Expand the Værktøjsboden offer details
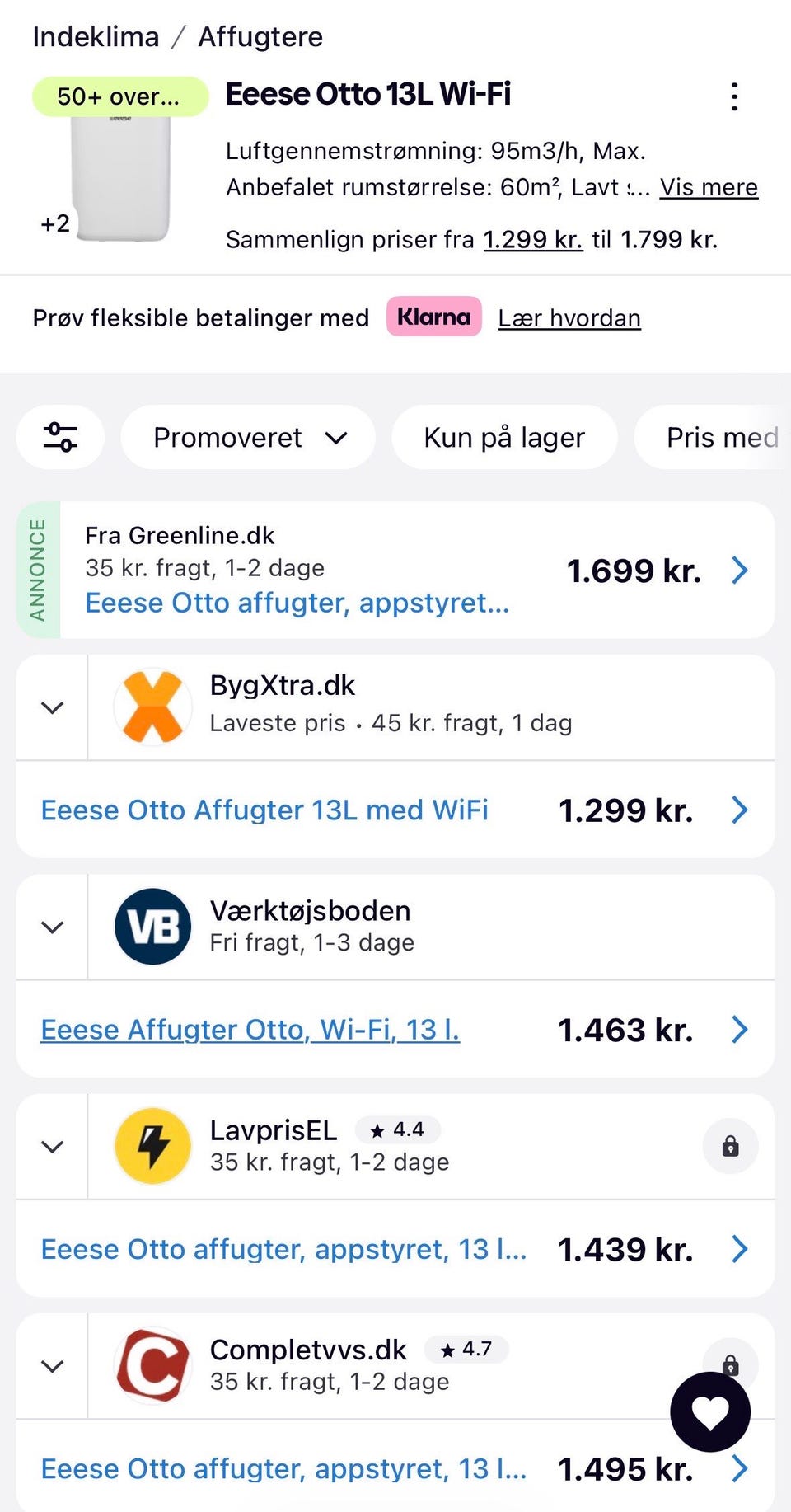 point(52,927)
